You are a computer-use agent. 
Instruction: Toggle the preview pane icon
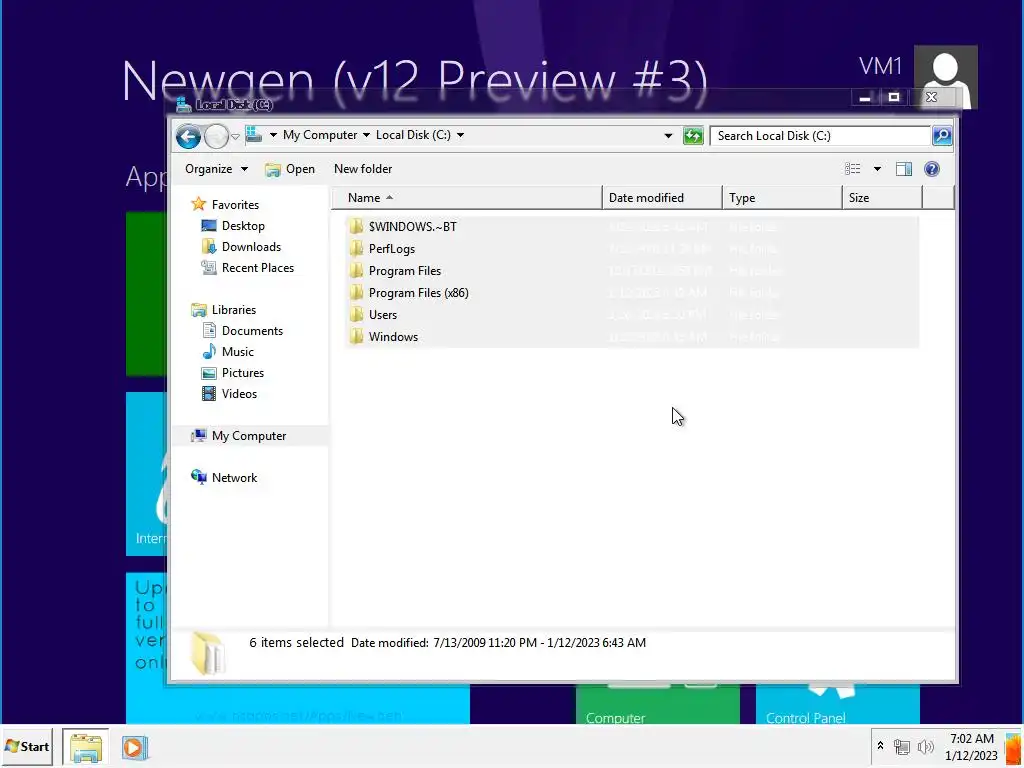[x=904, y=169]
